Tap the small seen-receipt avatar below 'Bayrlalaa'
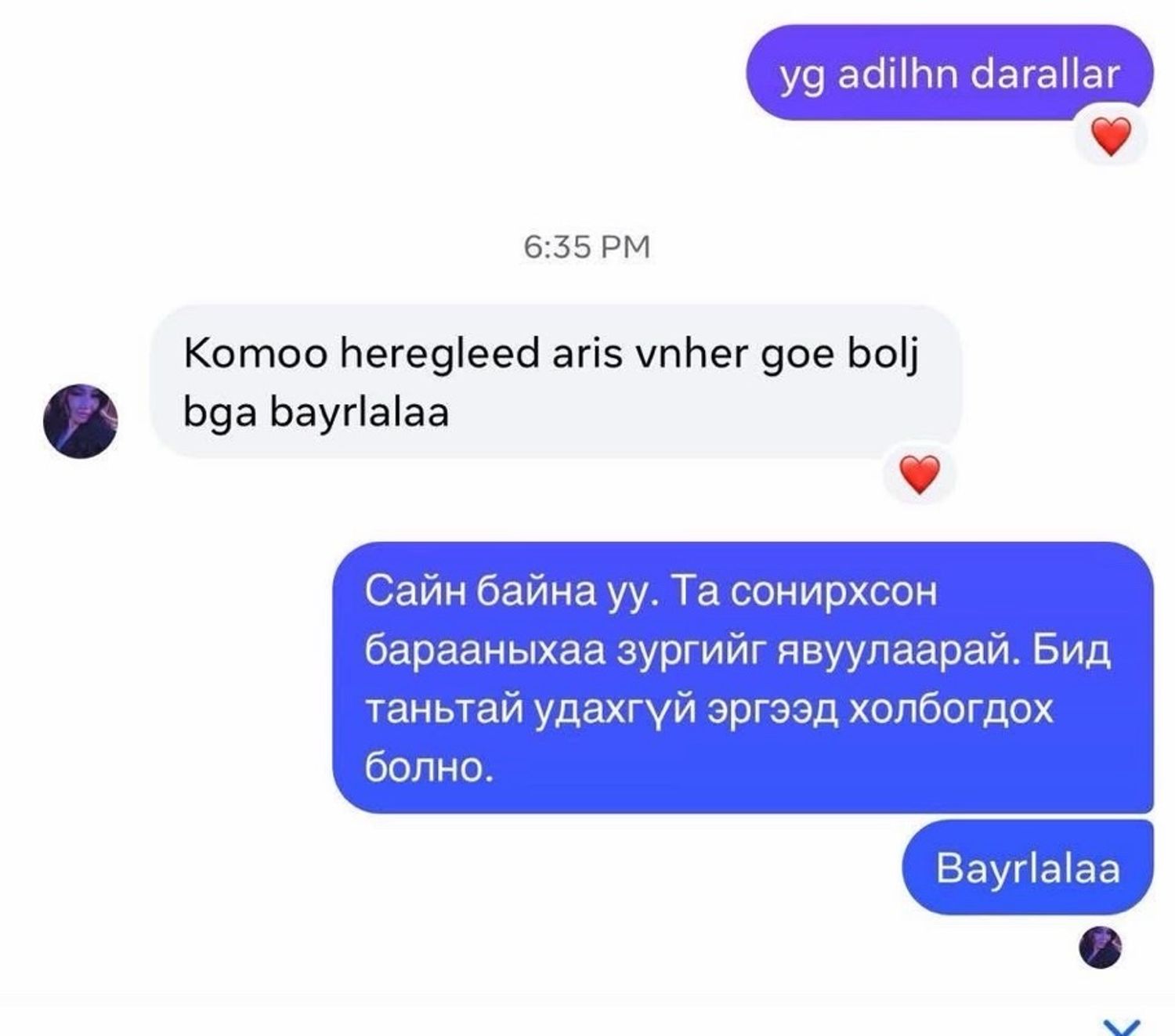1175x1036 pixels. pyautogui.click(x=1100, y=947)
